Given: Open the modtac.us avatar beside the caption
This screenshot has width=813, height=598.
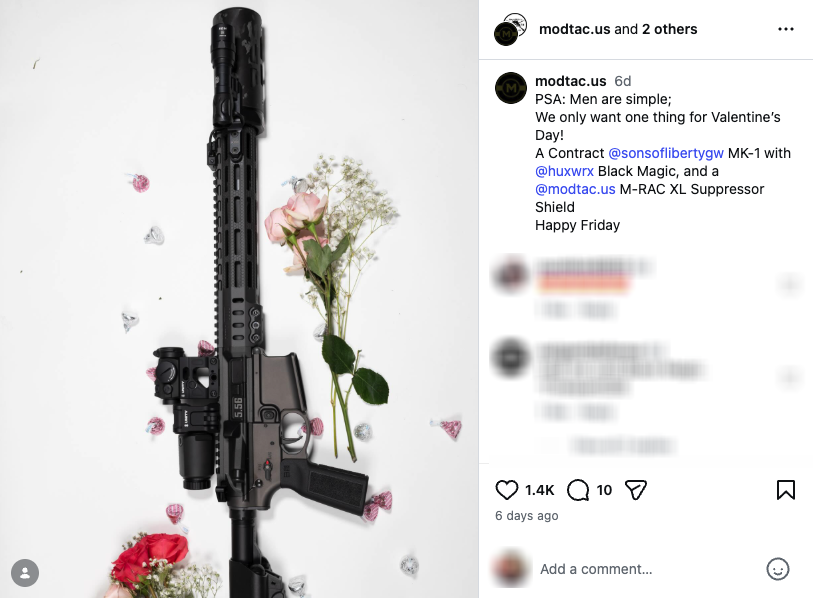Looking at the screenshot, I should [511, 88].
